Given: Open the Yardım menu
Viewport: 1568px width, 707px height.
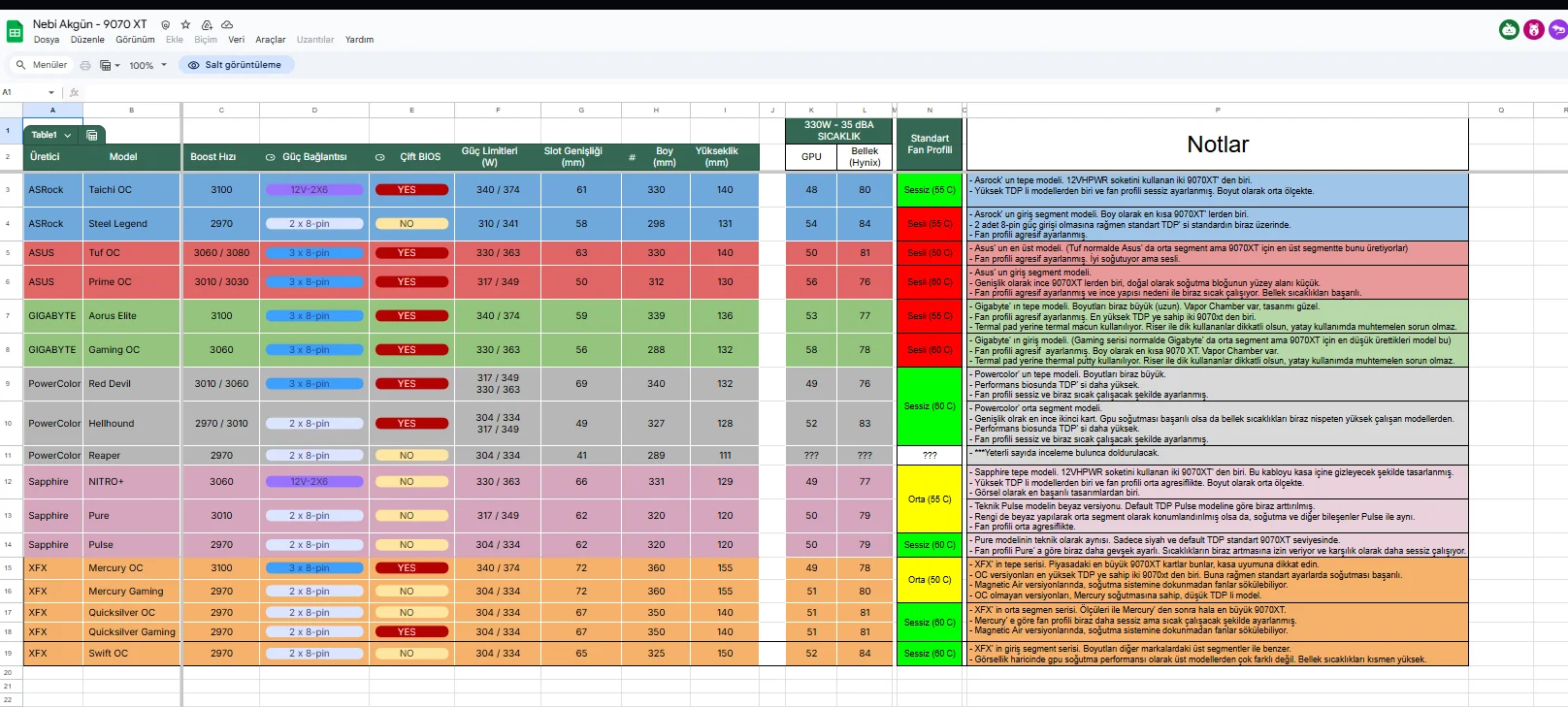Looking at the screenshot, I should [x=360, y=40].
